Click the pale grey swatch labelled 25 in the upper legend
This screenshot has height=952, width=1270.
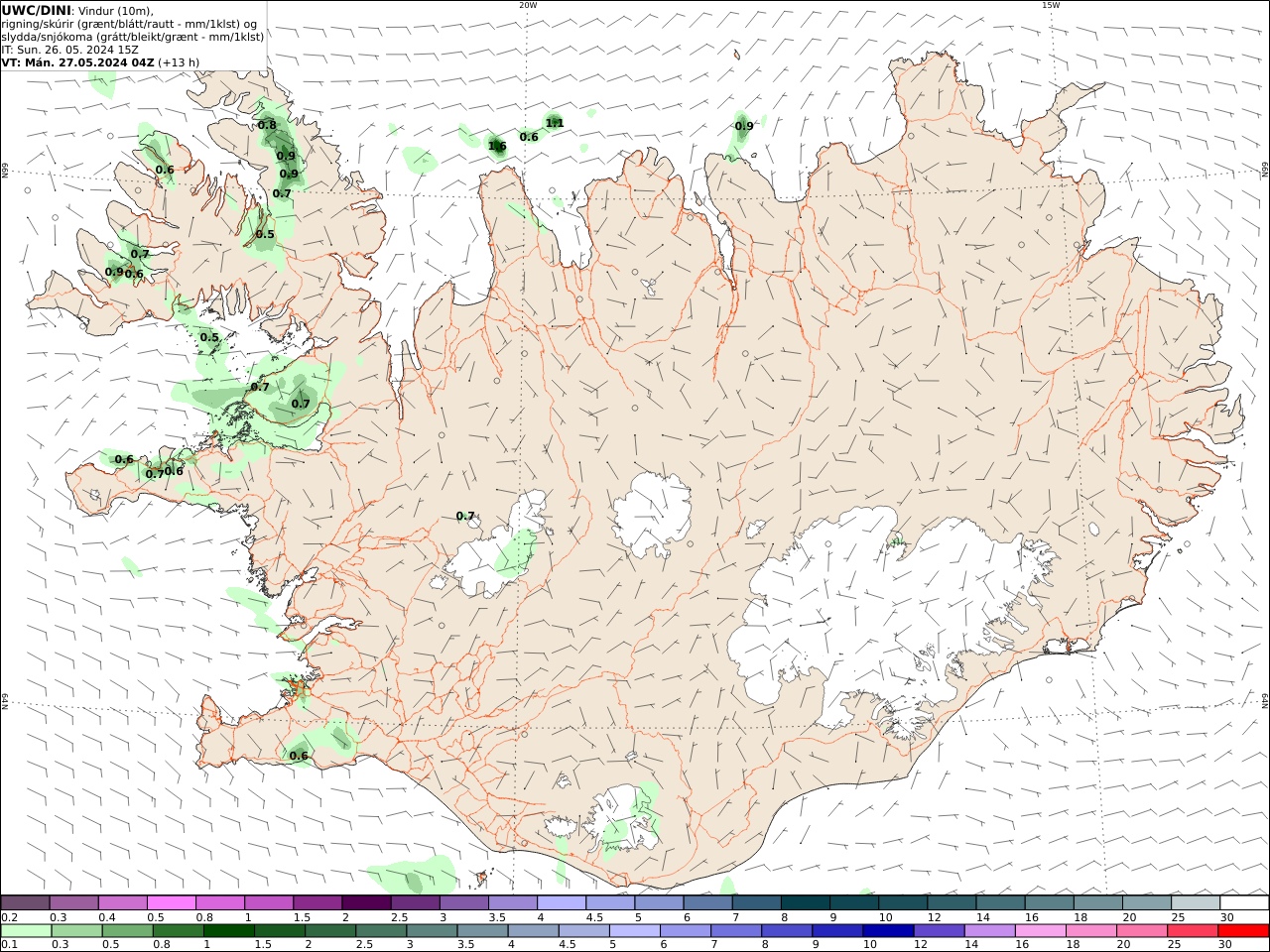1195,902
